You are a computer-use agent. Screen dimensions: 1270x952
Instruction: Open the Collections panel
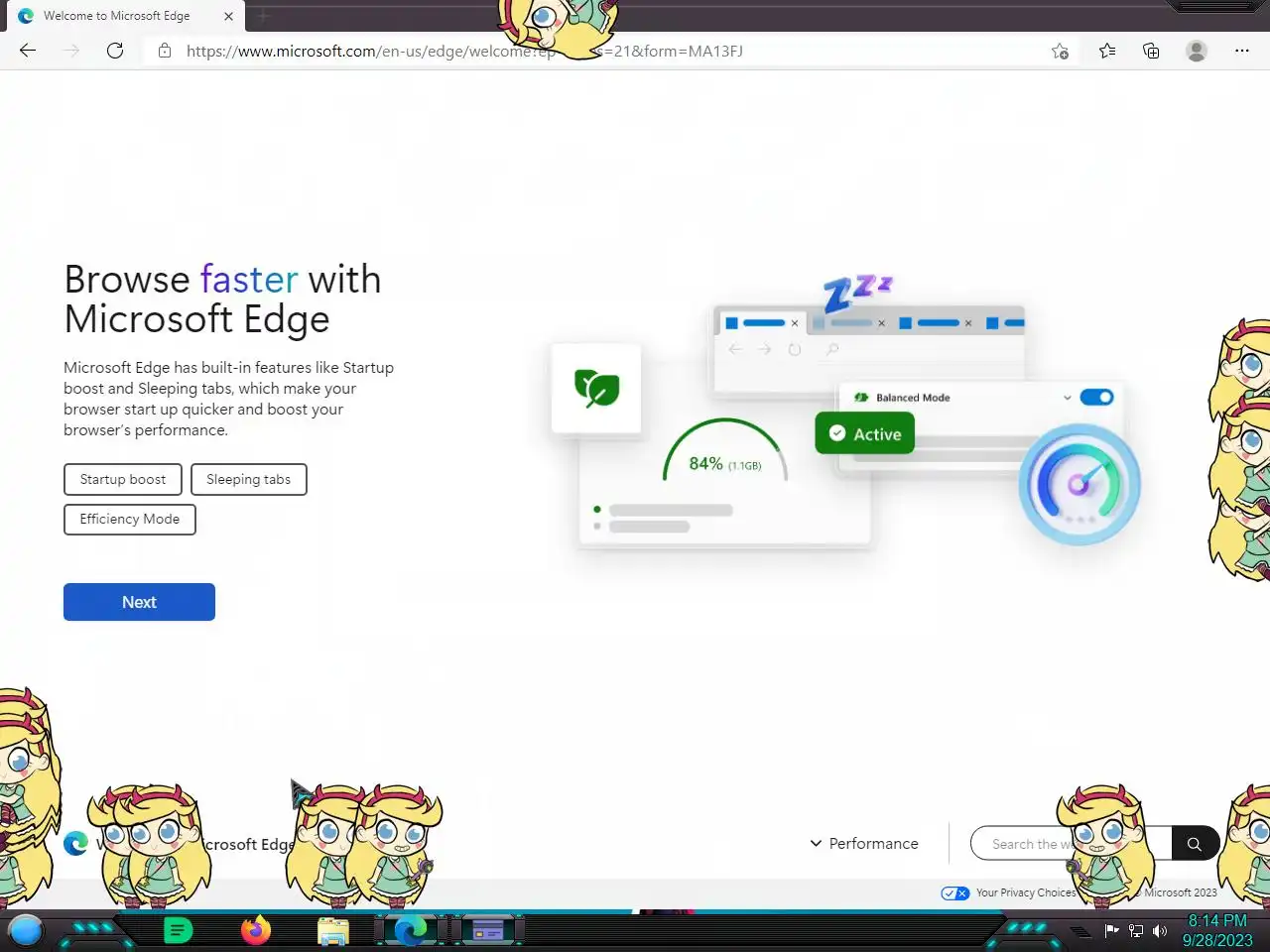[1151, 51]
